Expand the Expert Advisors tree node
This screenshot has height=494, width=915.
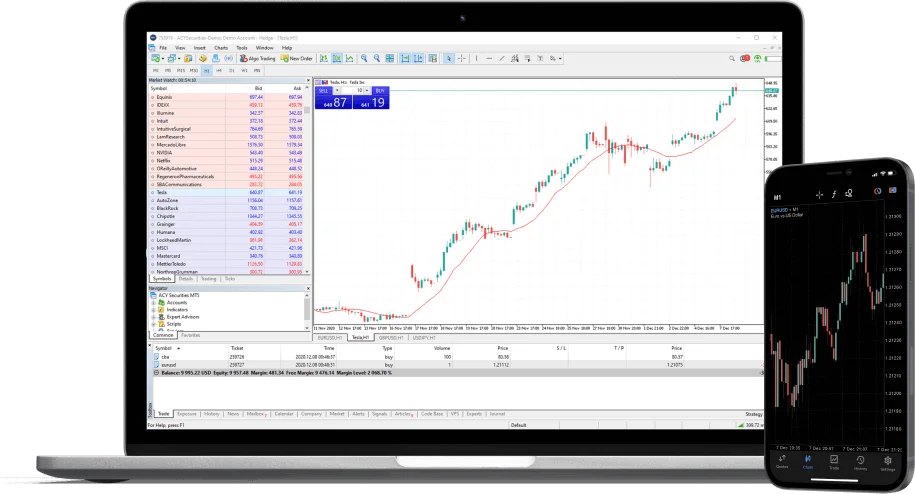(153, 317)
